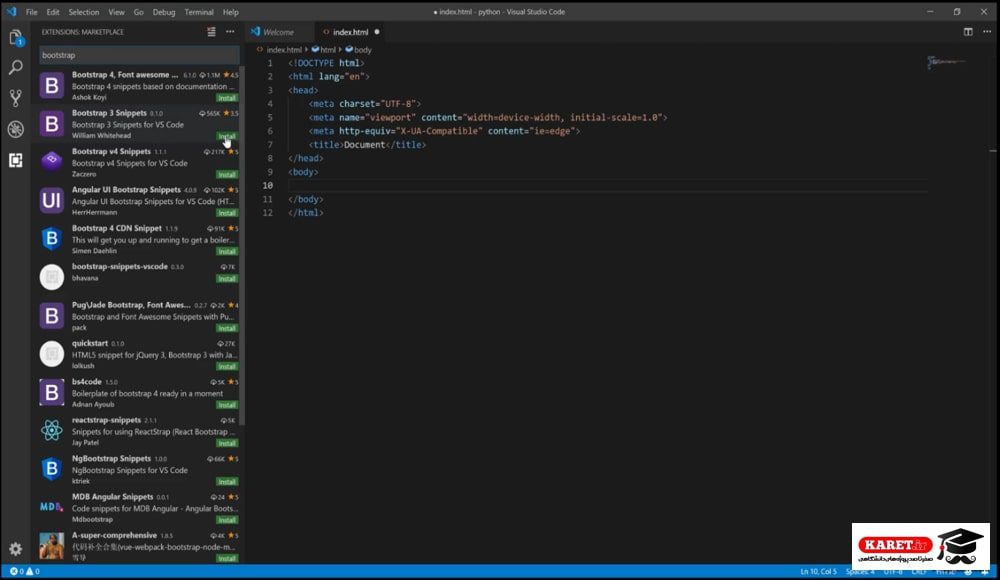The width and height of the screenshot is (1000, 580).
Task: Install NgBootstrap Snippets extension
Action: [x=227, y=481]
